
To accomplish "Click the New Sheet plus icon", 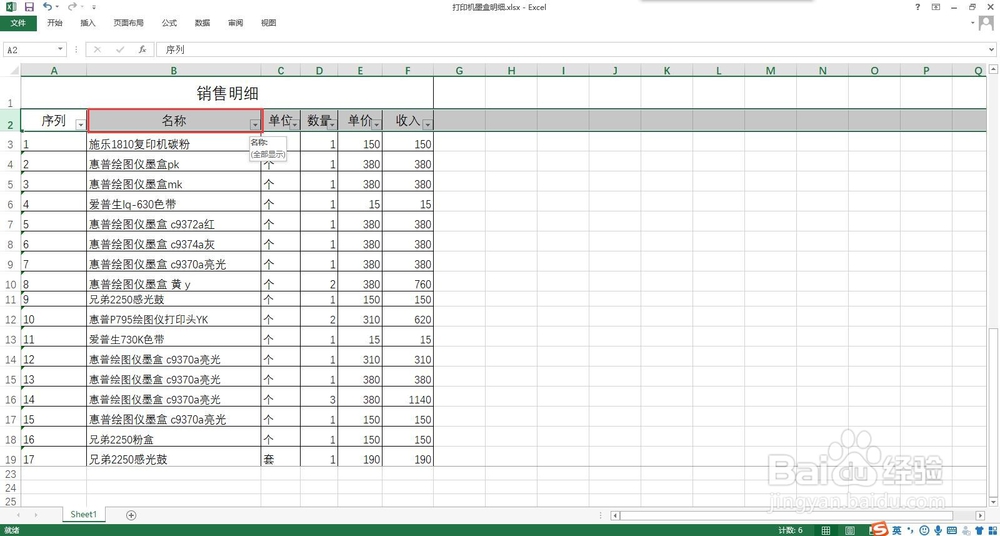I will point(131,515).
